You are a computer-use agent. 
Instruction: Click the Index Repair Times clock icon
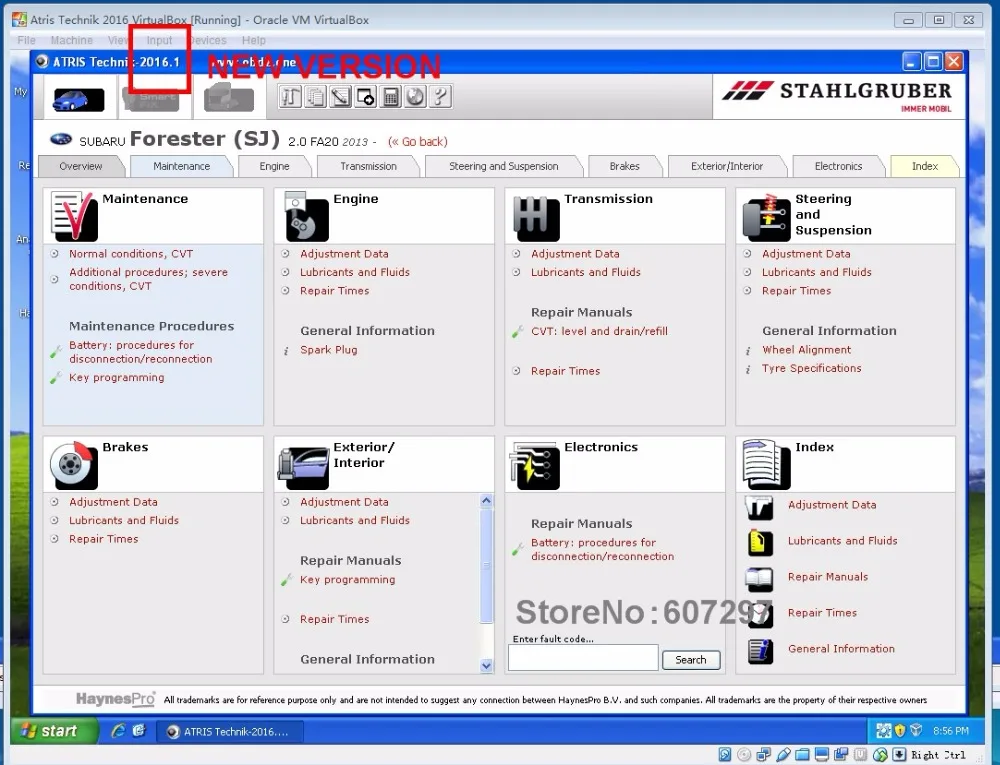[x=760, y=615]
